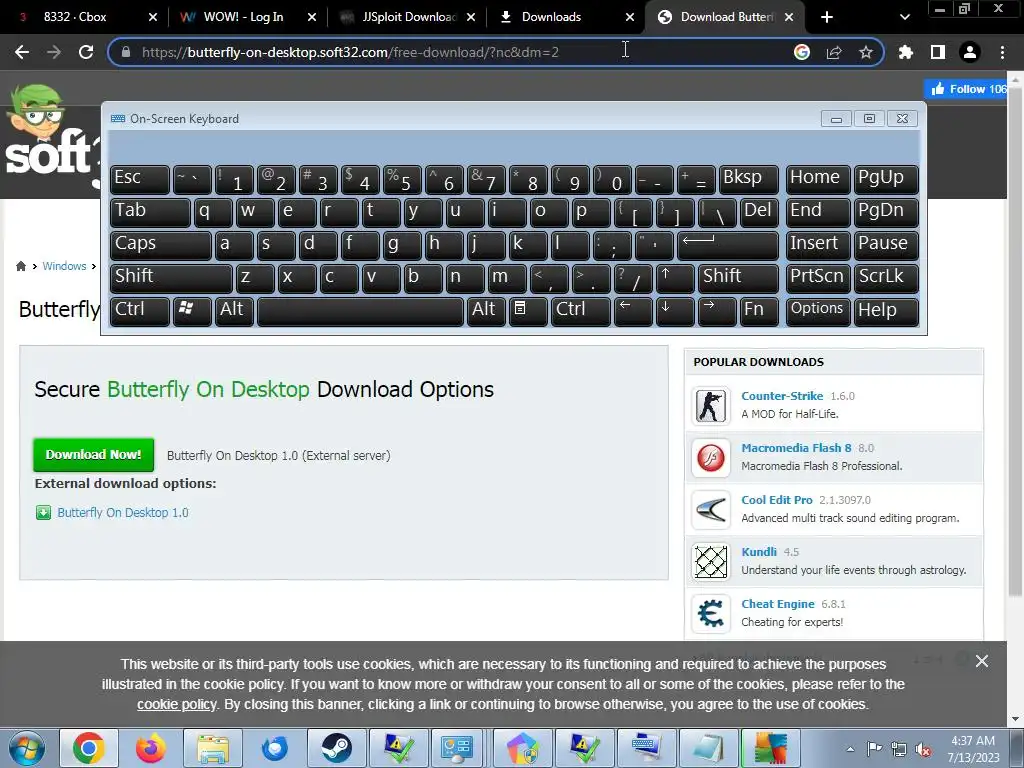
Task: Dismiss the cookie banner with X
Action: [982, 661]
